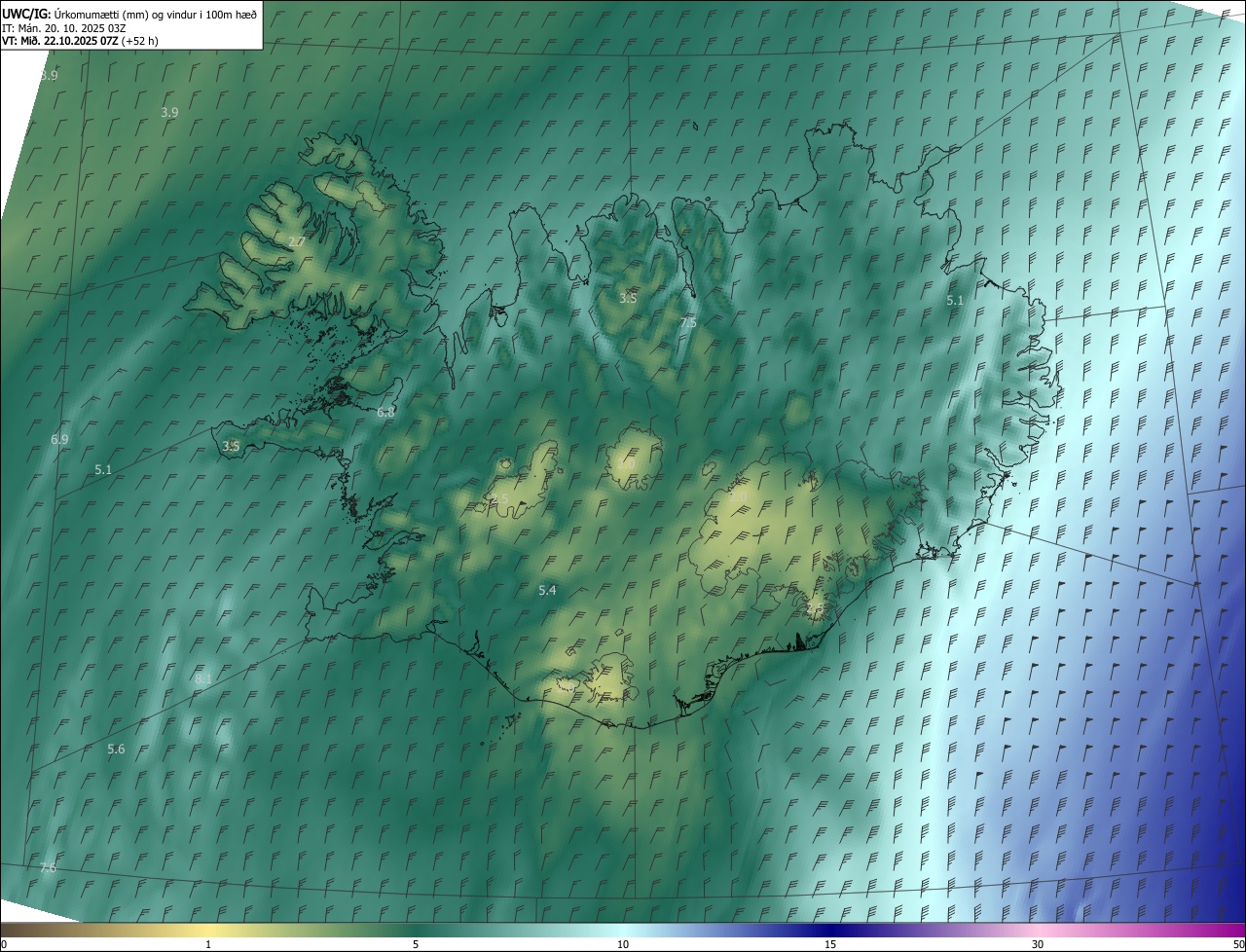The height and width of the screenshot is (952, 1246).
Task: Click the 6.9 value label on the map
Action: click(x=60, y=440)
